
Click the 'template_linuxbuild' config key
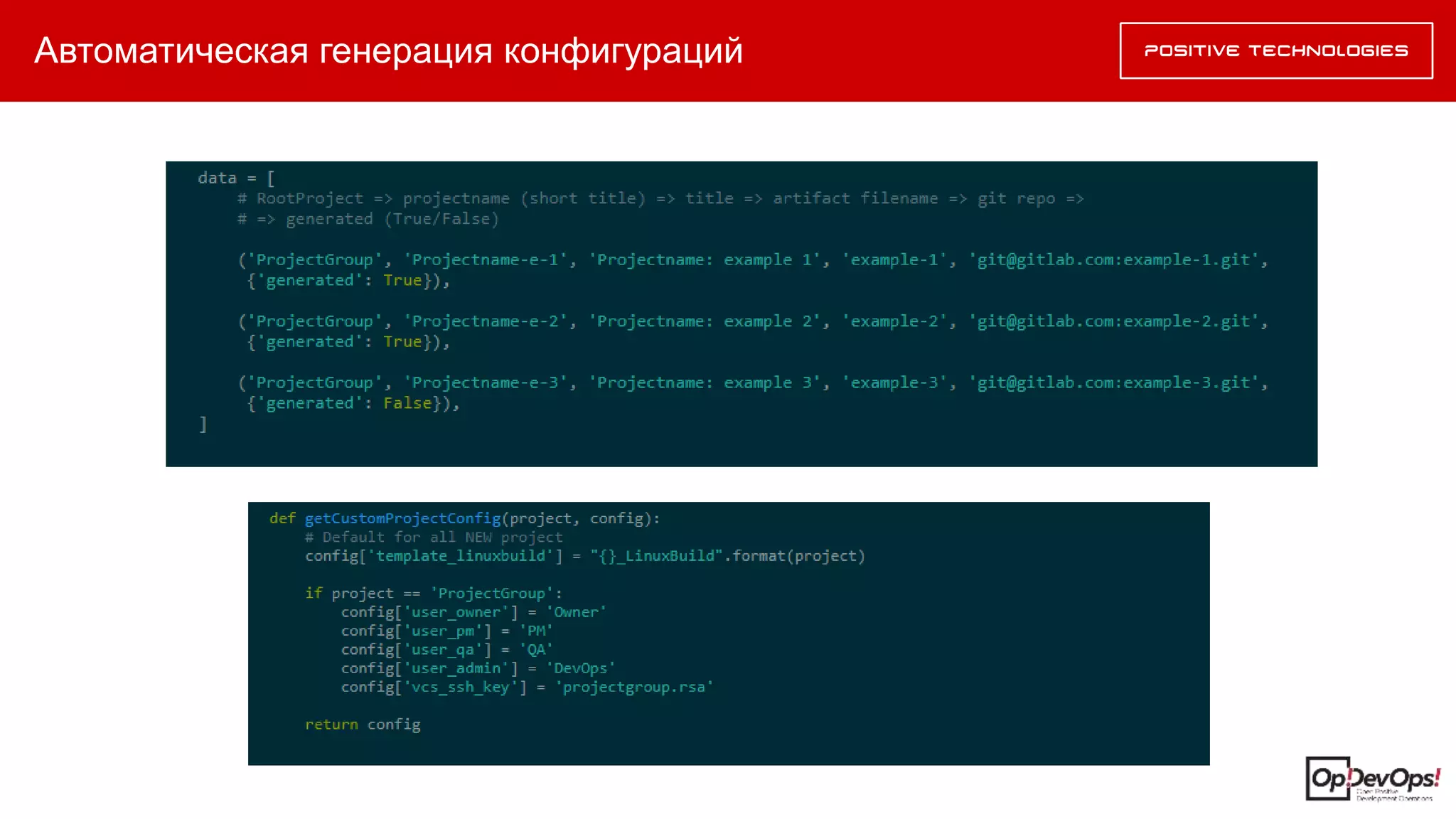(x=461, y=556)
